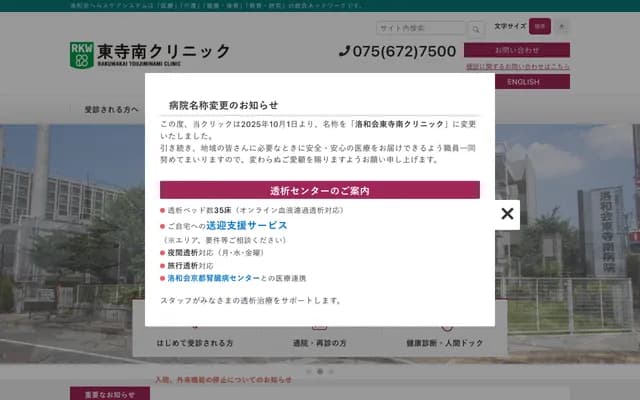Close the clinic name change popup
Screen dimensions: 640x400
[x=507, y=214]
